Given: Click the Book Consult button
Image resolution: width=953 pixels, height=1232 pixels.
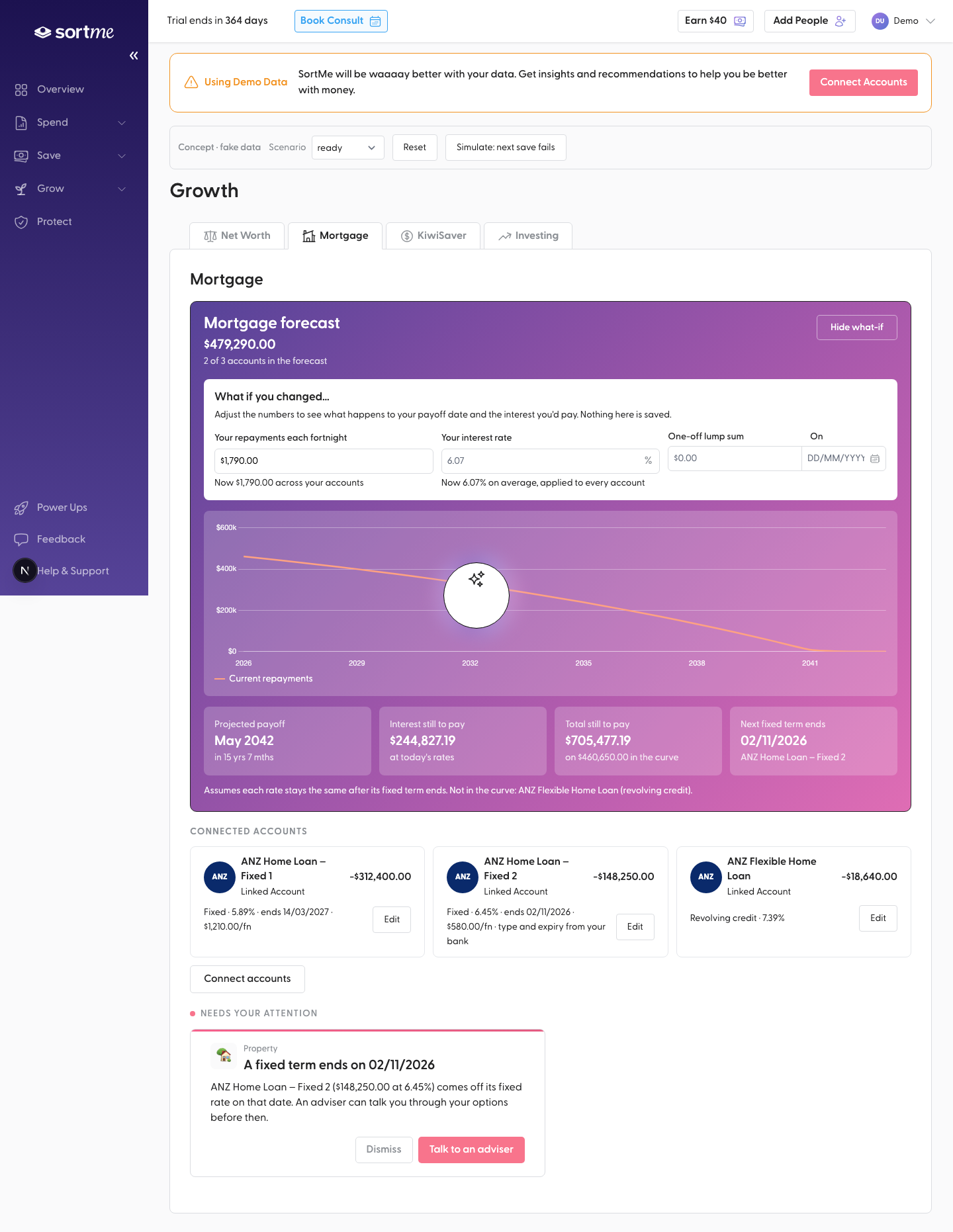Looking at the screenshot, I should coord(341,21).
